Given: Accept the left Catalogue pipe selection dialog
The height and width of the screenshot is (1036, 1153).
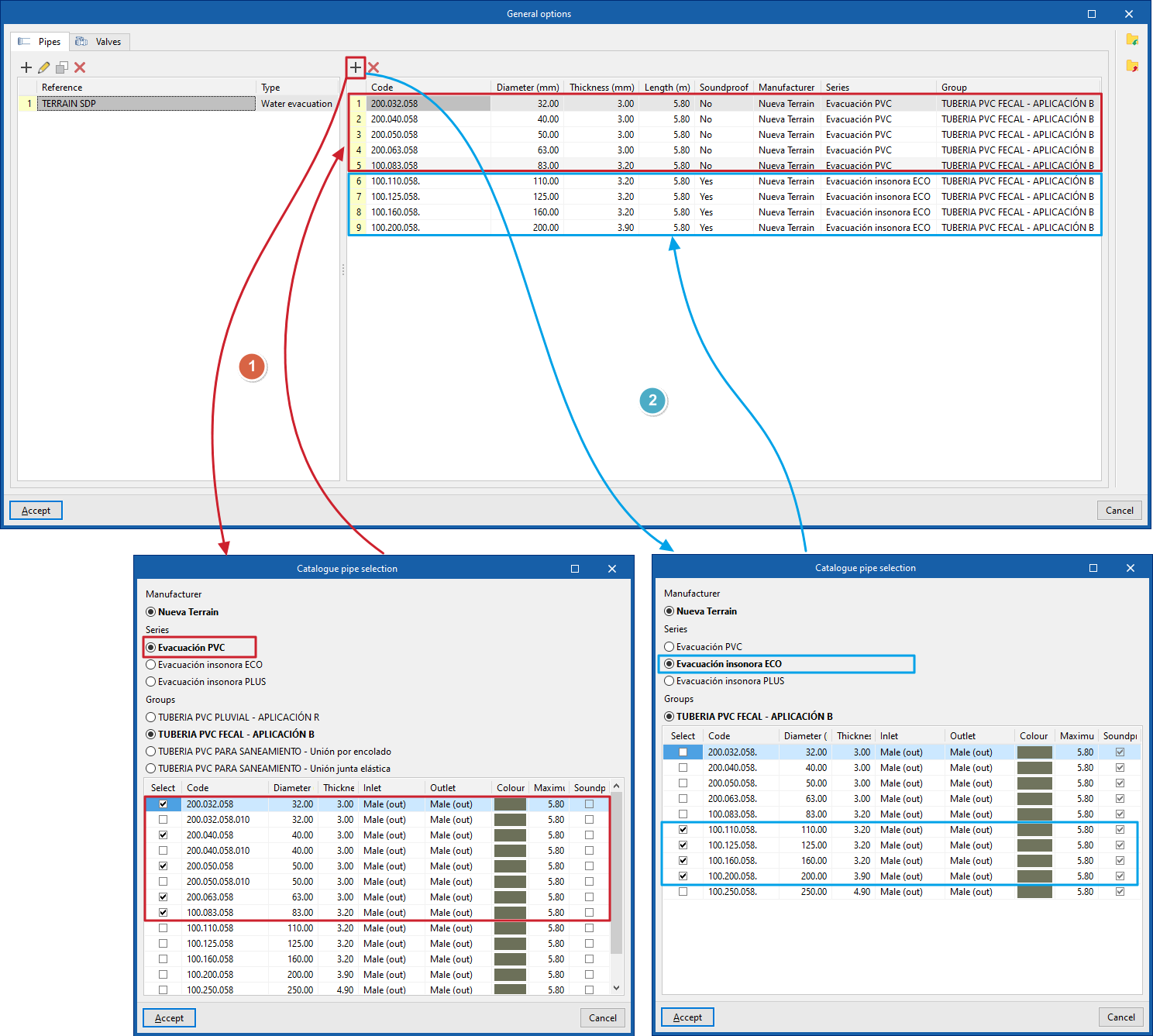Looking at the screenshot, I should coord(169,1018).
